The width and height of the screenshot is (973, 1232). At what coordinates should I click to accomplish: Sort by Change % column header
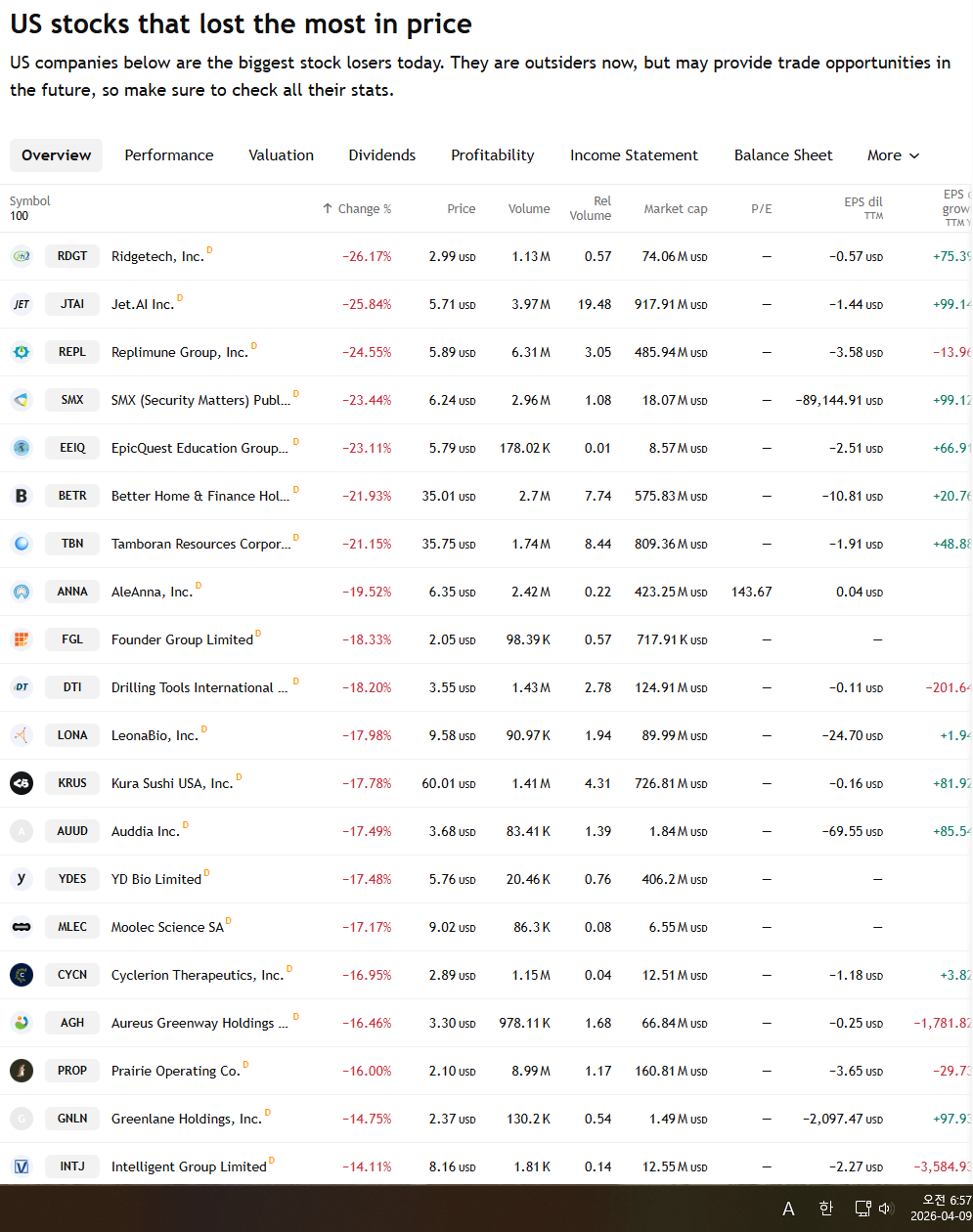pos(357,208)
